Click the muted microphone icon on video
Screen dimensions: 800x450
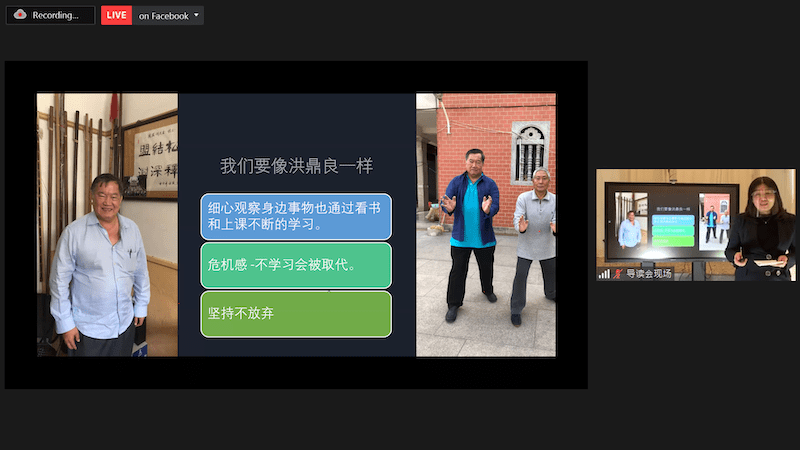click(617, 273)
